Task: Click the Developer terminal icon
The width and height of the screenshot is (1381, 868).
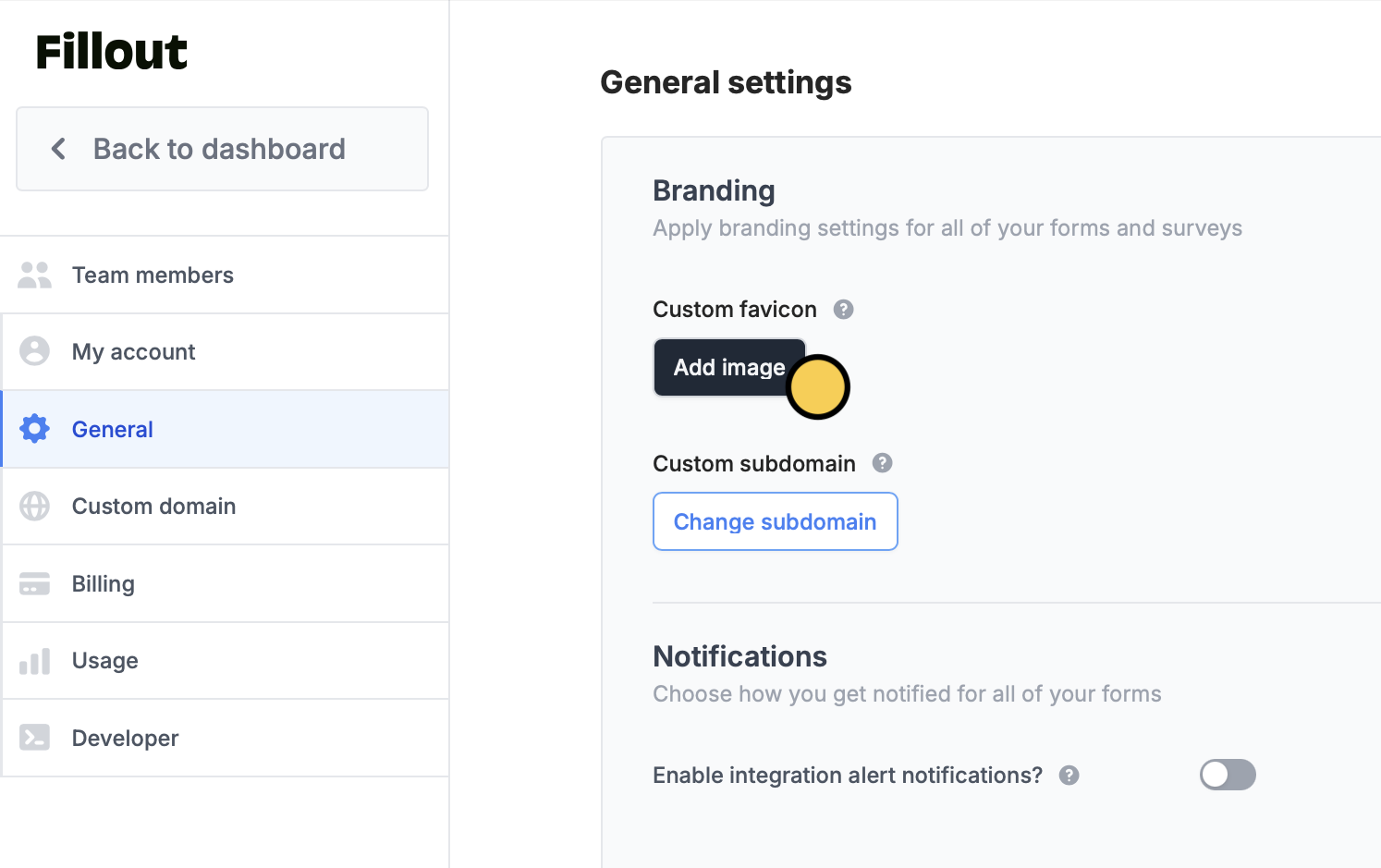Action: click(x=34, y=737)
